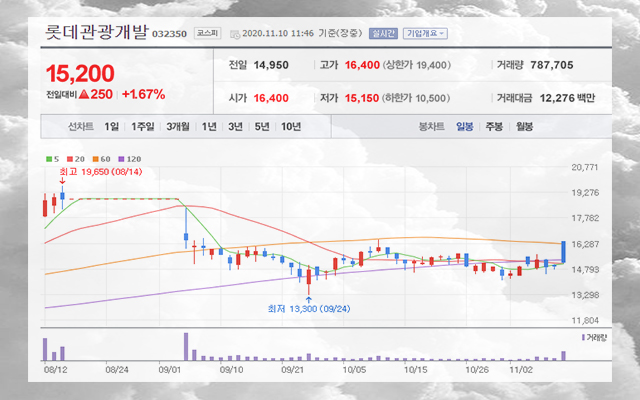Click the 코스피 market label

coord(207,33)
